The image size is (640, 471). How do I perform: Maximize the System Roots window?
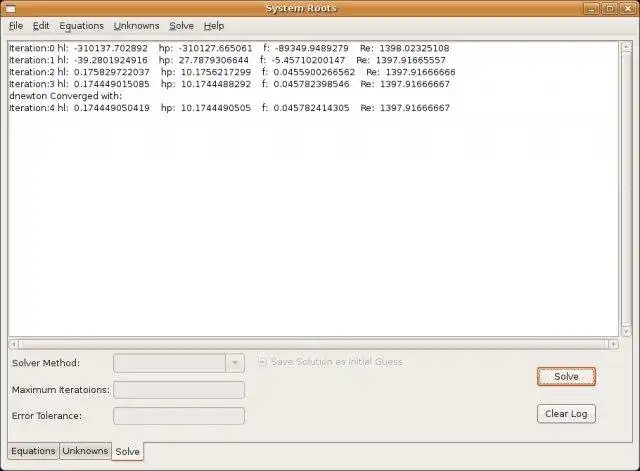pos(610,8)
